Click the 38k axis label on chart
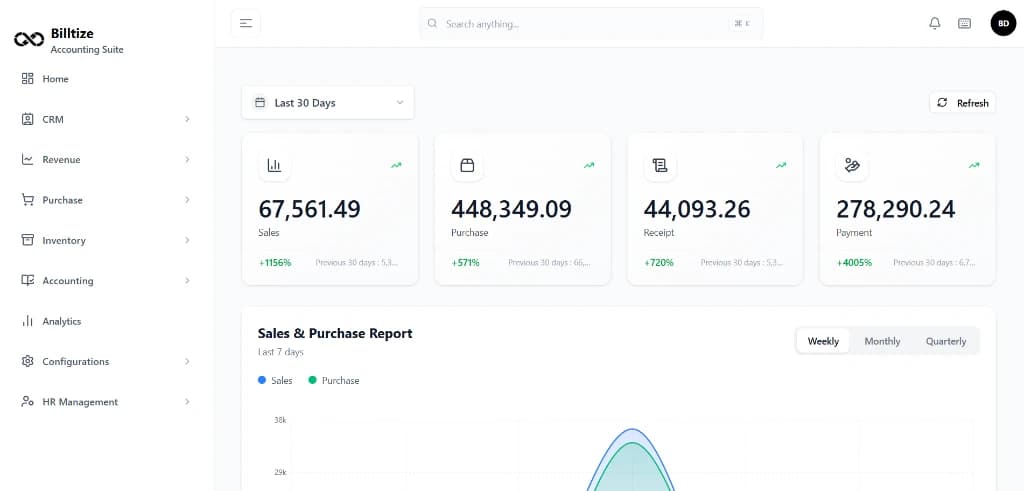The height and width of the screenshot is (491, 1024). point(280,420)
